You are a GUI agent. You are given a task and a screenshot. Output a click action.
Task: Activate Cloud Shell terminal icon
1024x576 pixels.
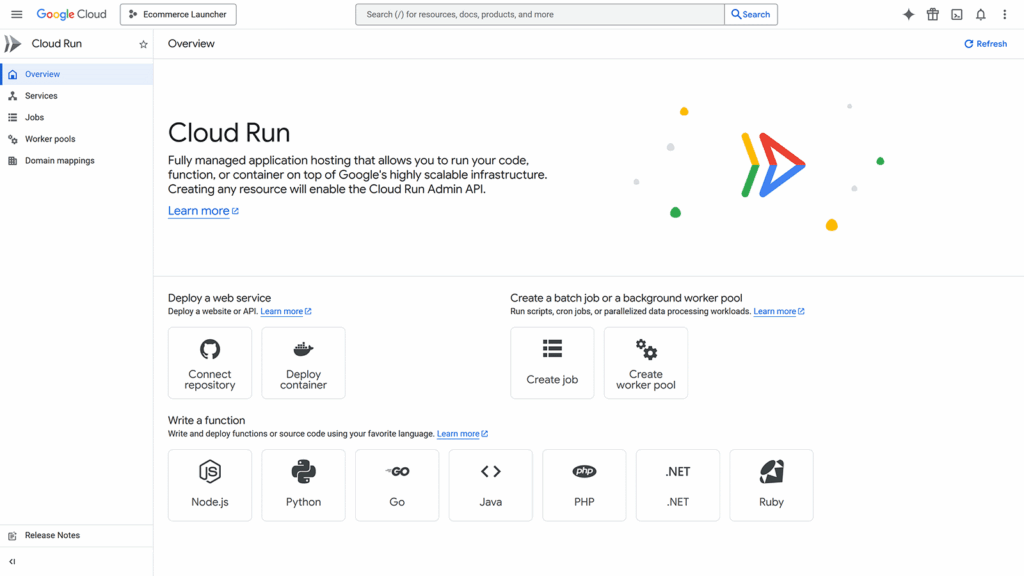(957, 14)
